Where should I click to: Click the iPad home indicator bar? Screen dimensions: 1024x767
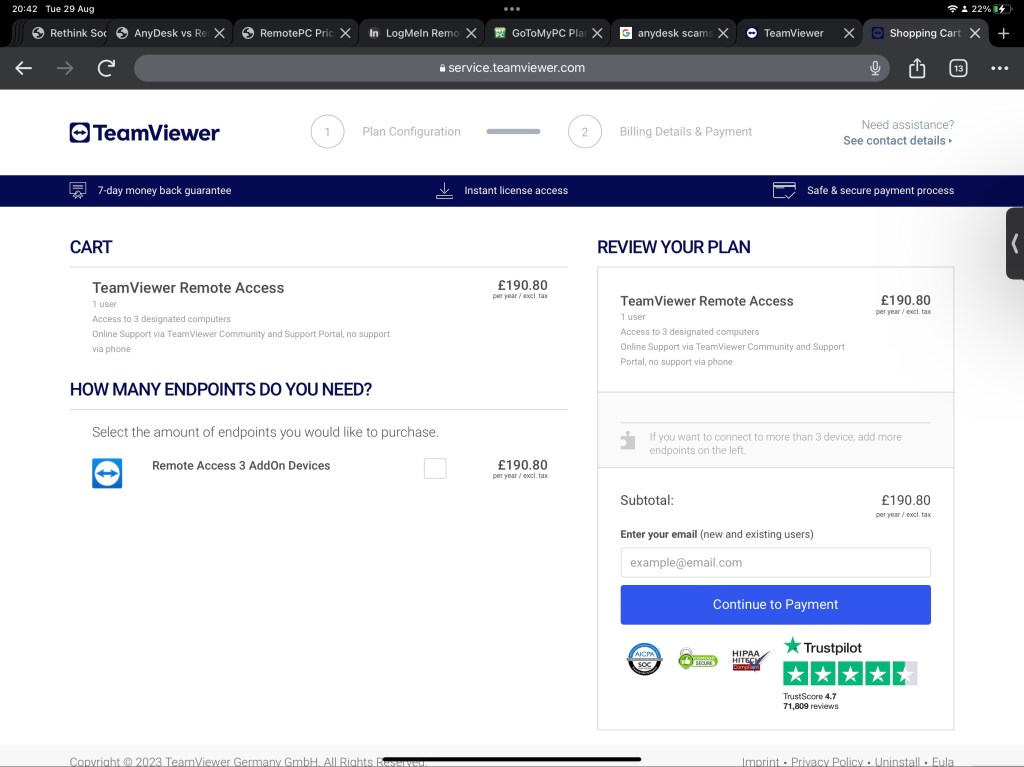pos(512,759)
